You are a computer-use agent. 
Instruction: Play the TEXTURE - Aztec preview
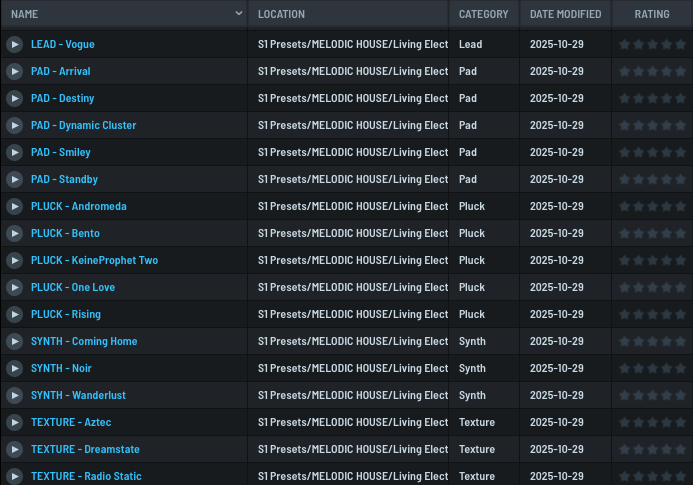tap(14, 423)
